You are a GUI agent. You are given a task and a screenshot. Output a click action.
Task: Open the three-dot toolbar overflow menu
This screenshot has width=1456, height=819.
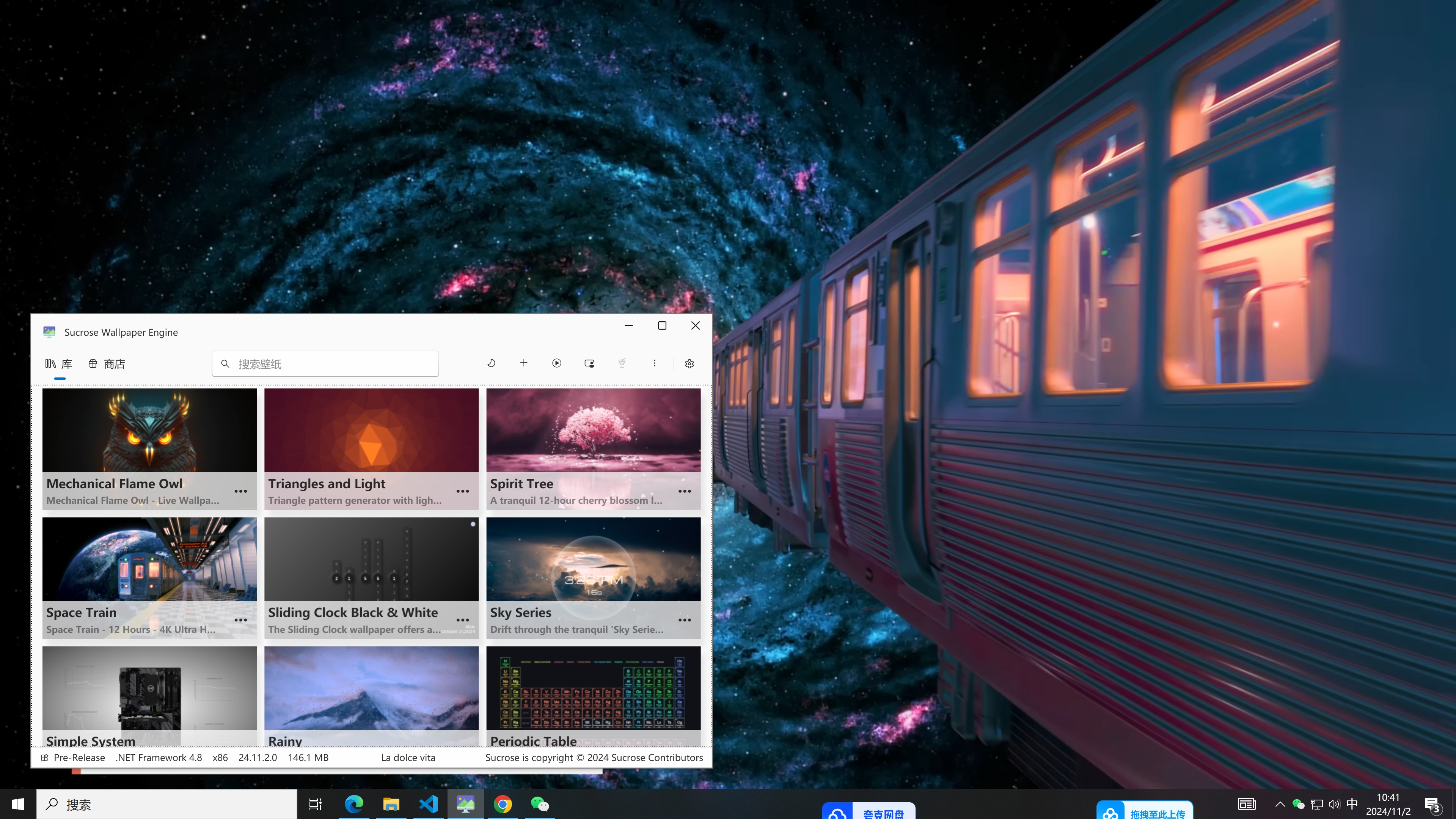click(x=655, y=363)
